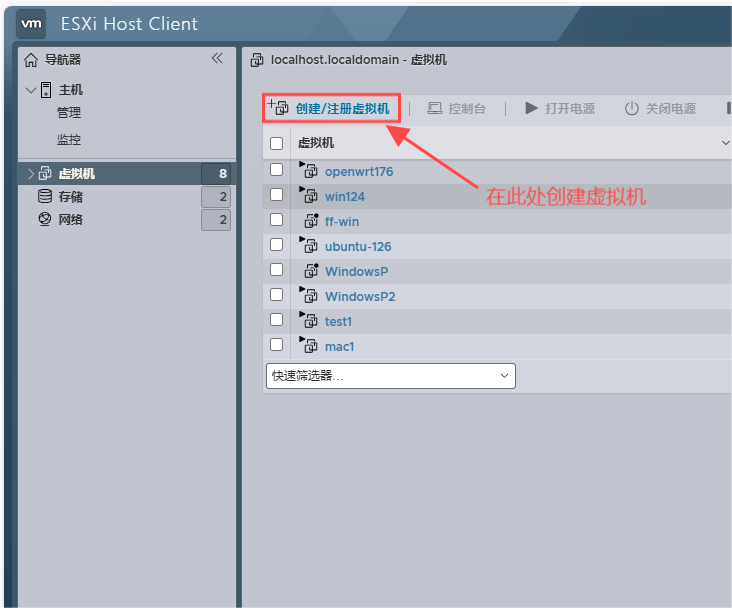Viewport: 732px width, 608px height.
Task: Collapse the Host tree node chevron
Action: pyautogui.click(x=31, y=90)
